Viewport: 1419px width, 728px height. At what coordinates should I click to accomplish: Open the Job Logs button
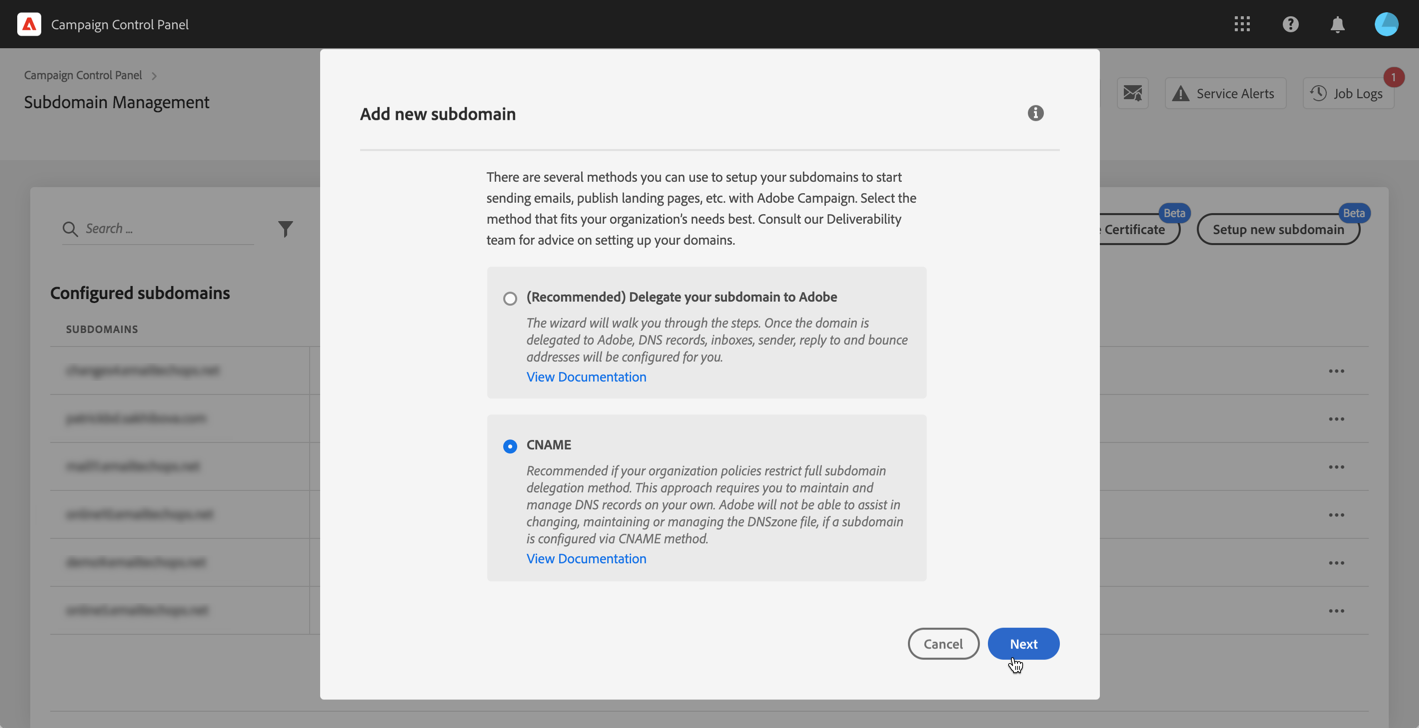[x=1348, y=93]
